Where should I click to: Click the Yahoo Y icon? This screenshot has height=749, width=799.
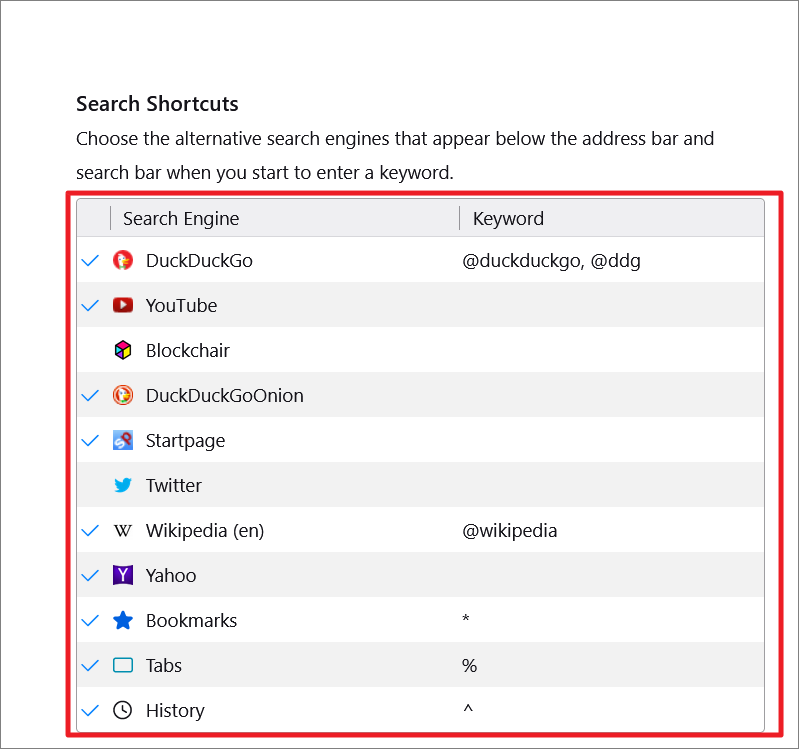[123, 575]
